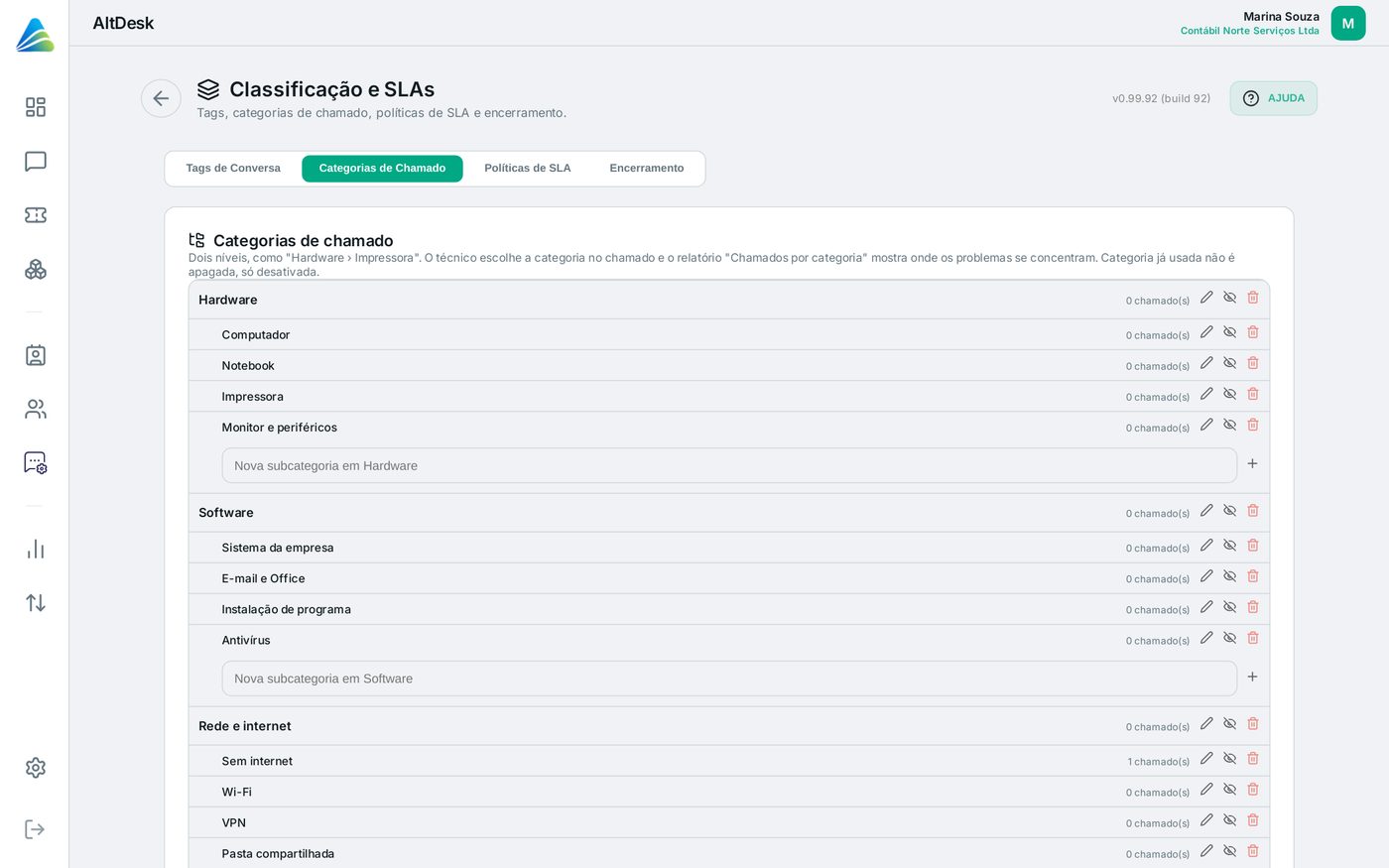Edit the Antivírus subcategory
1389x868 pixels.
pos(1206,638)
